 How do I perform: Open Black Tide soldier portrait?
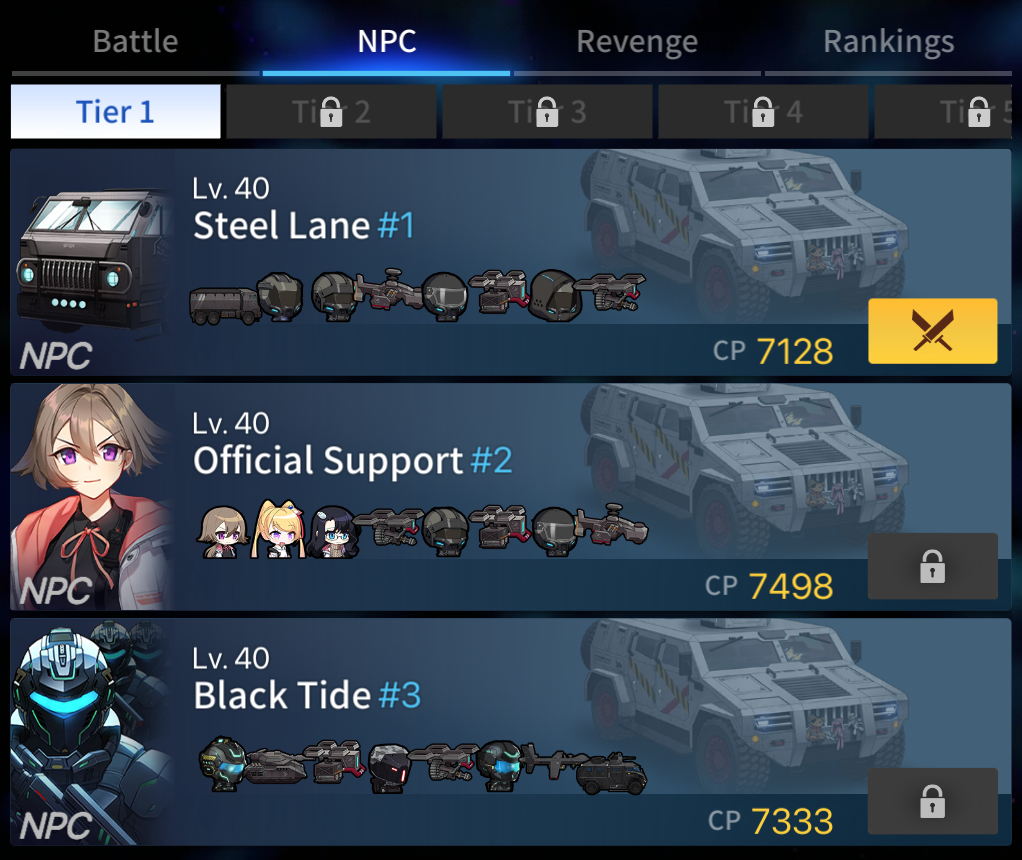(x=93, y=732)
